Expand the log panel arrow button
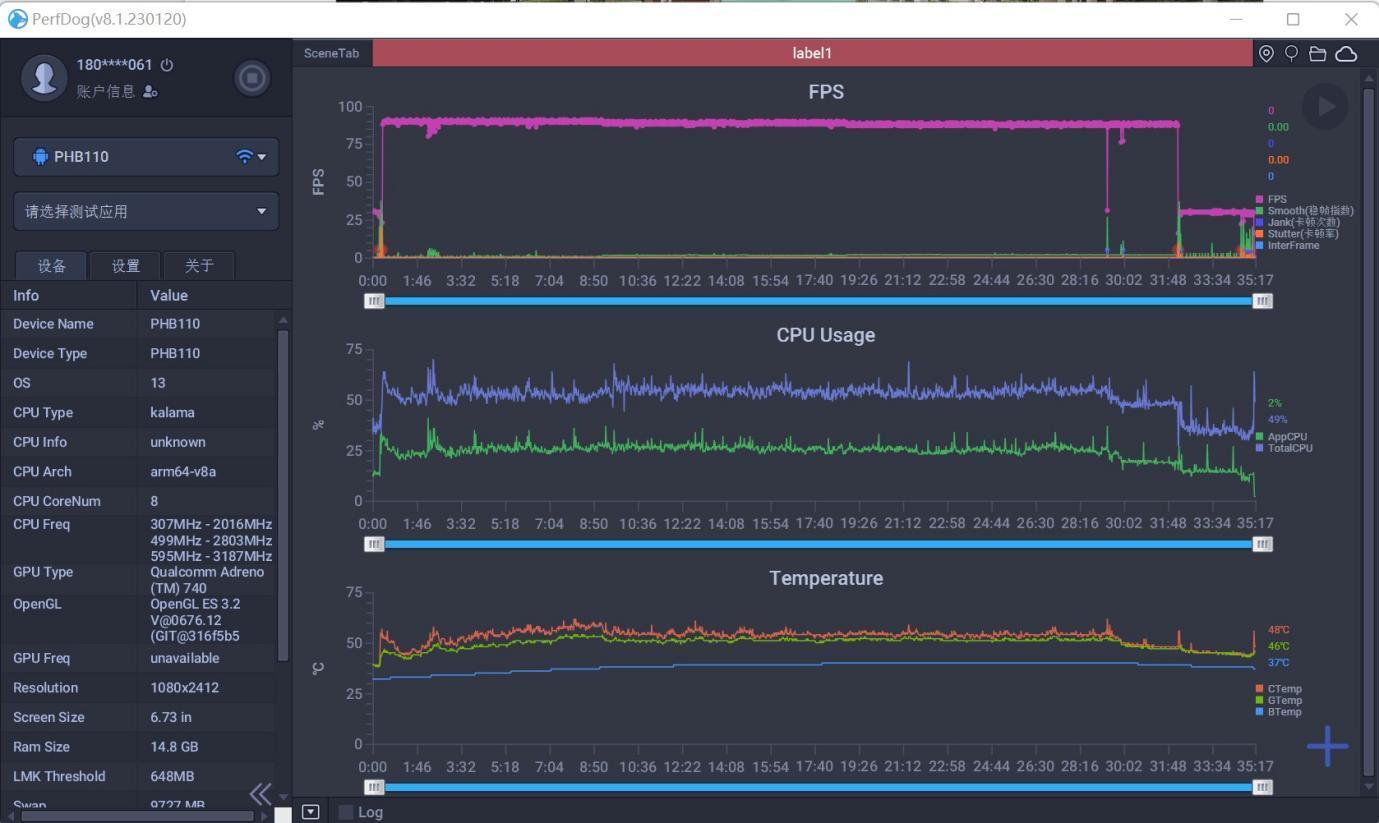The image size is (1379, 823). [311, 812]
